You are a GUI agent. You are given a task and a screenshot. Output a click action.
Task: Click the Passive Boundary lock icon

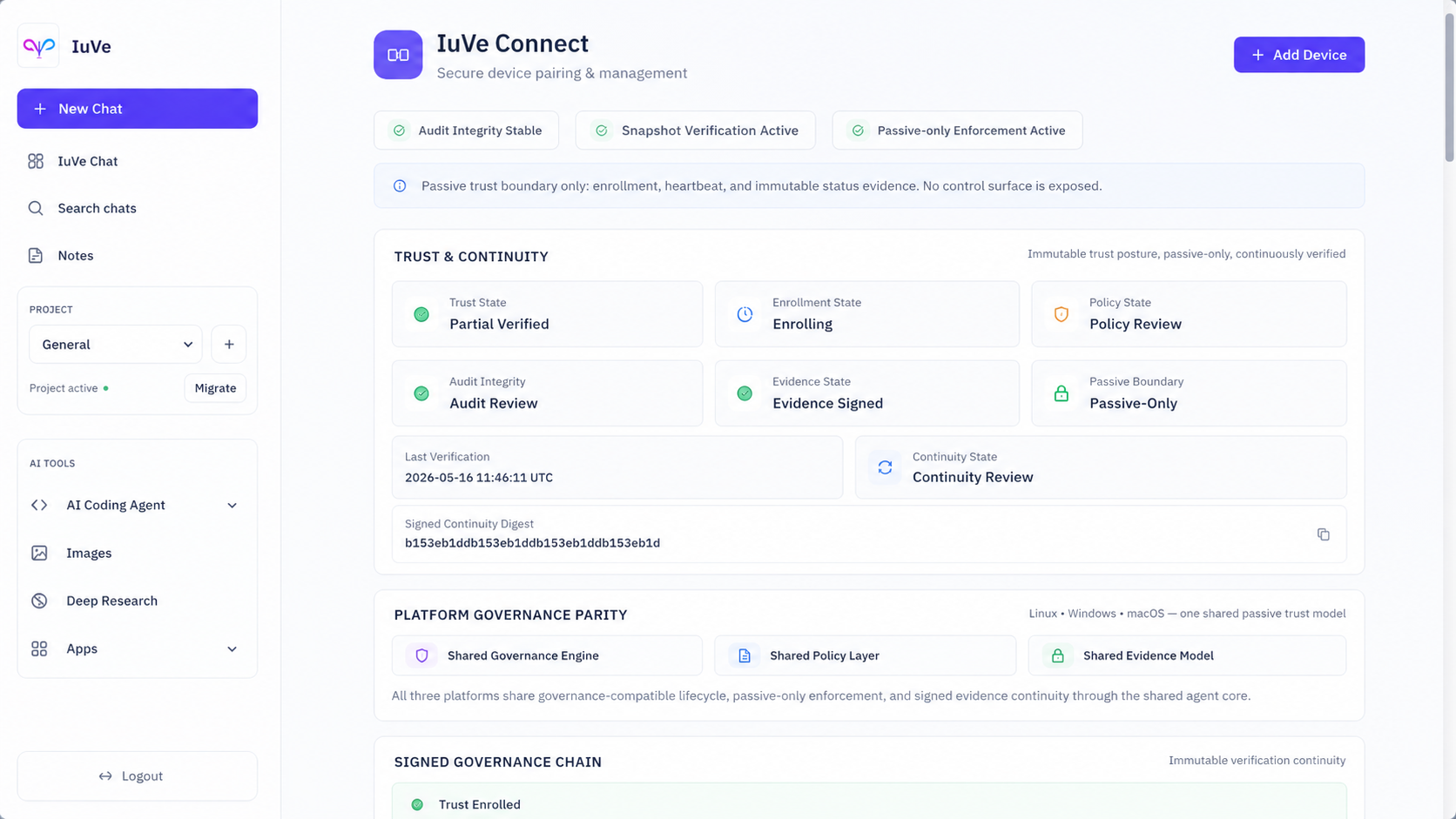(1061, 393)
